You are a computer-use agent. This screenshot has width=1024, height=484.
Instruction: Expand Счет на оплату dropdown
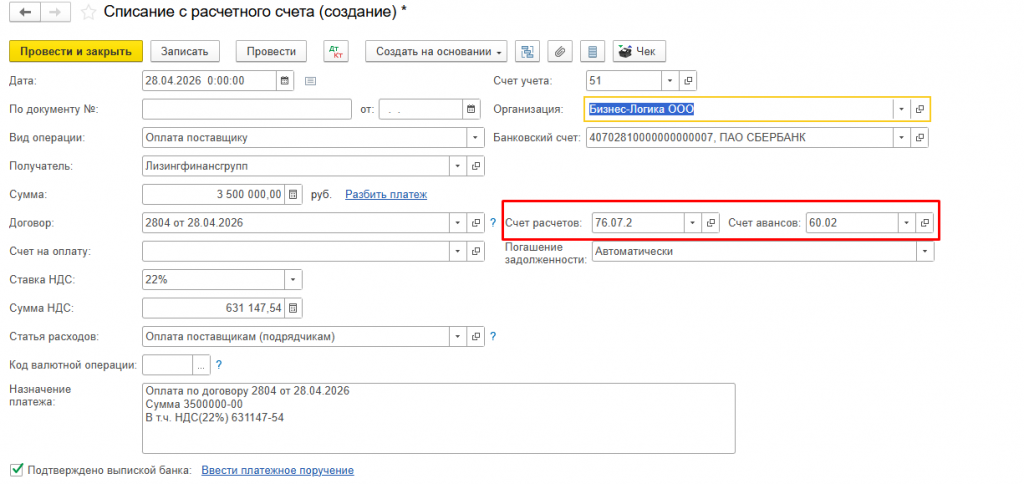pyautogui.click(x=458, y=251)
